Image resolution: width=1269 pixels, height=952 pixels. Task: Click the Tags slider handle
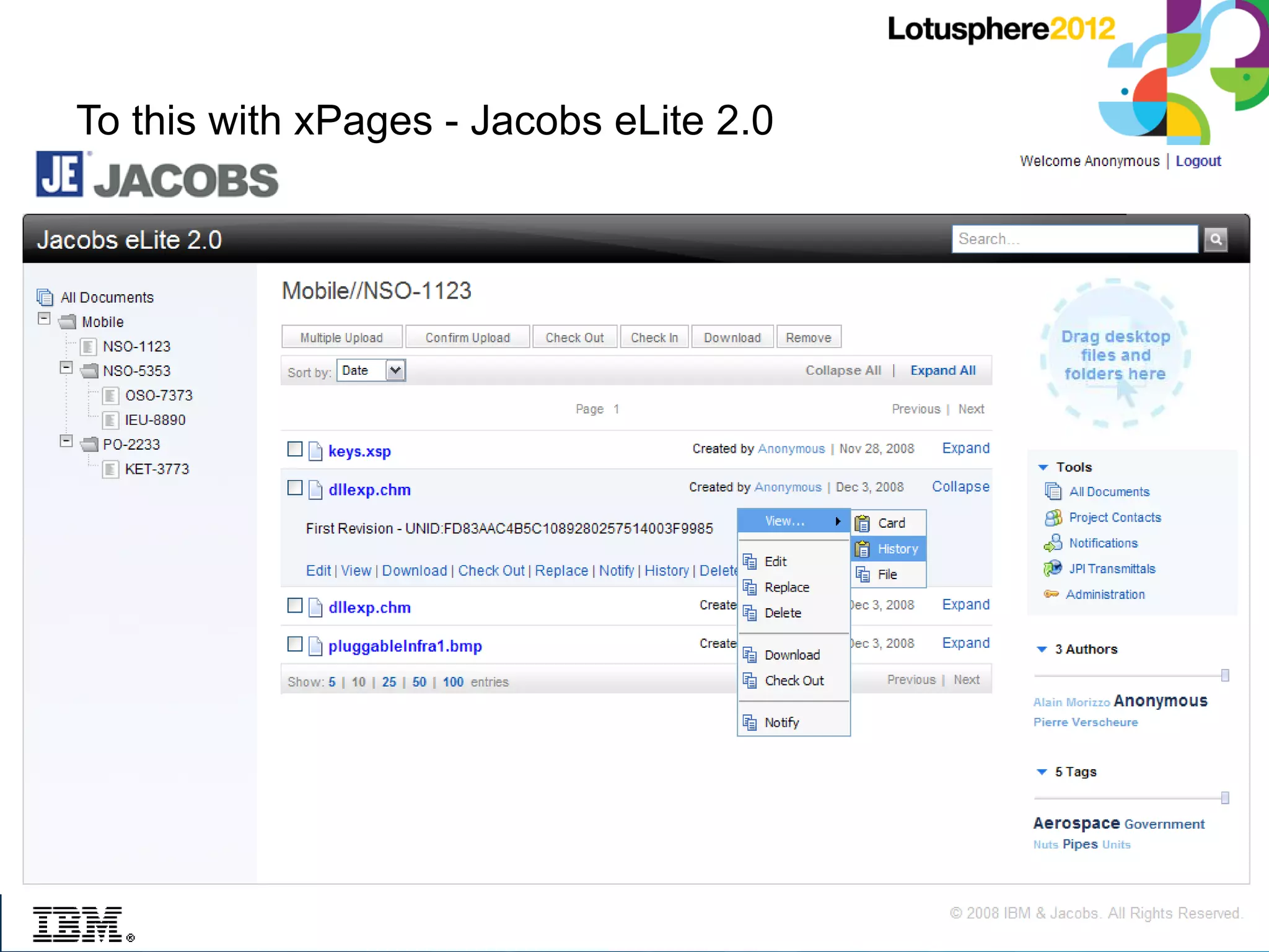1225,798
